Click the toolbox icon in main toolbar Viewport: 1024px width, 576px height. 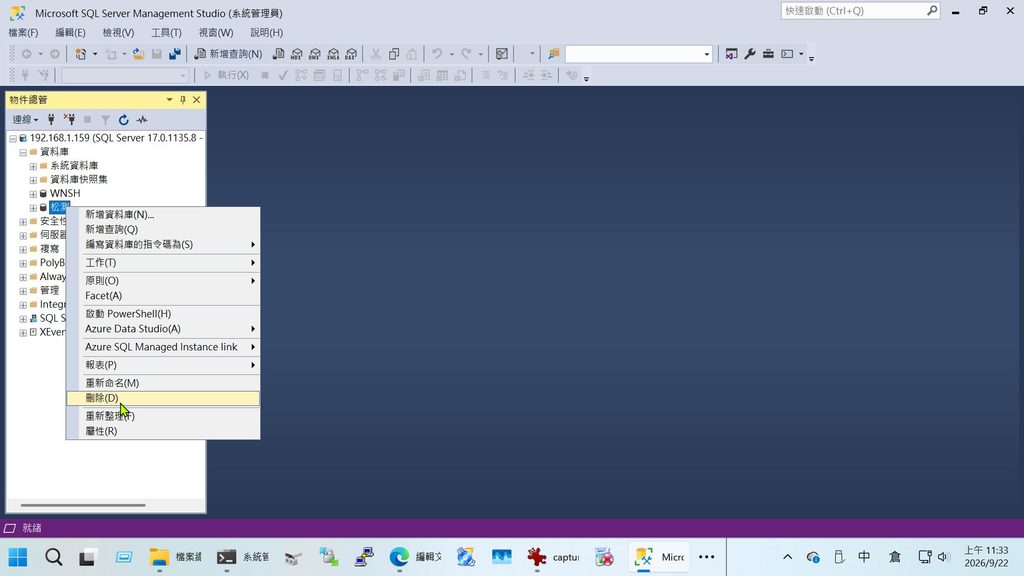(768, 54)
